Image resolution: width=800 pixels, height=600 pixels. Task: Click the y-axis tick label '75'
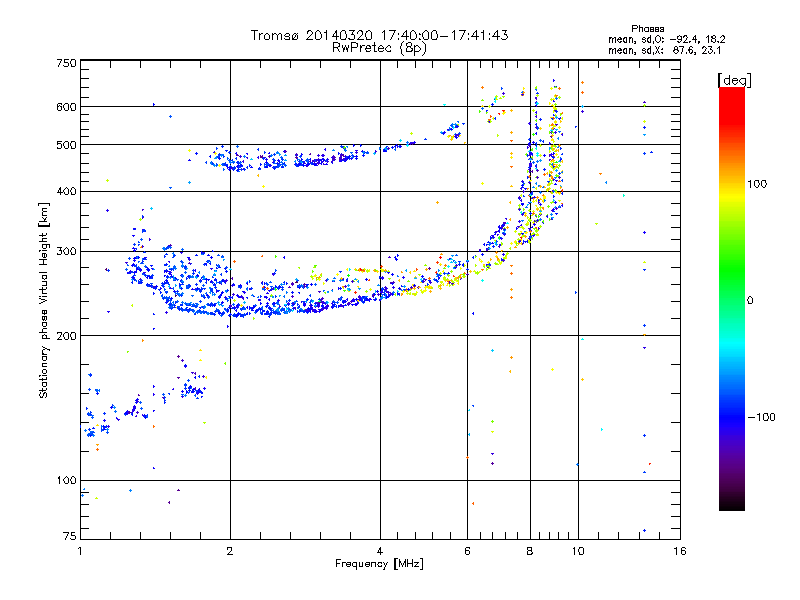click(x=70, y=536)
